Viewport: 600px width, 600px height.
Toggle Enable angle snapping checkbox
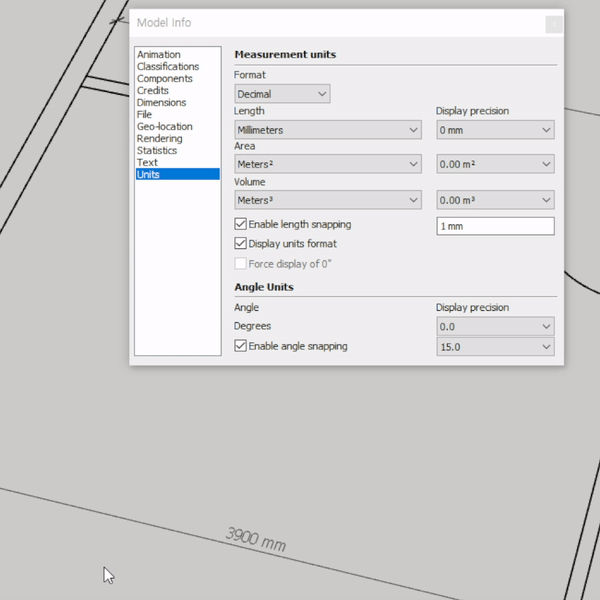click(240, 346)
